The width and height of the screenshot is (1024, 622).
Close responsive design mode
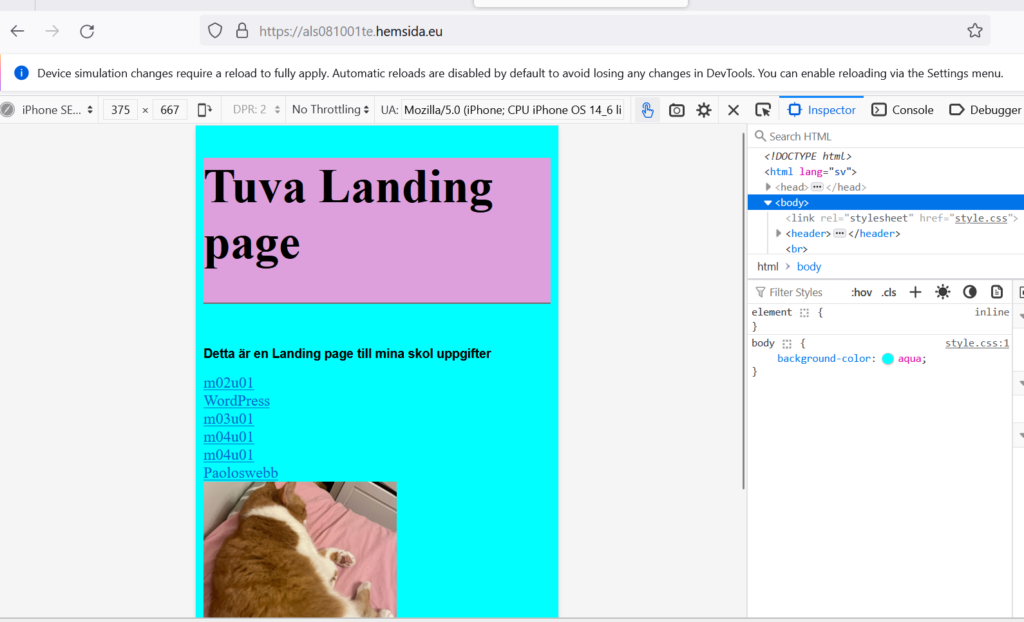pyautogui.click(x=733, y=110)
